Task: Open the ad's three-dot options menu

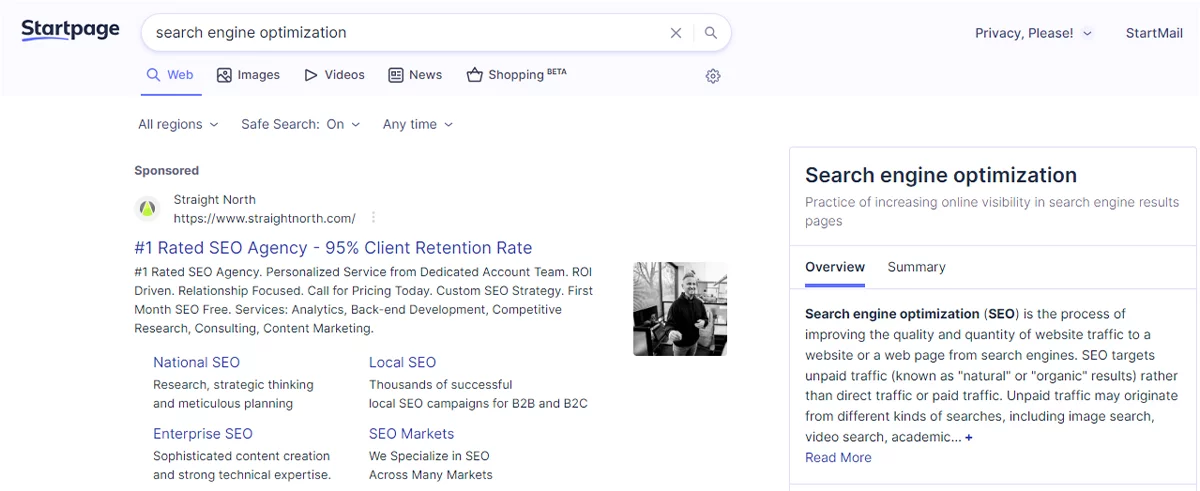Action: pos(373,218)
